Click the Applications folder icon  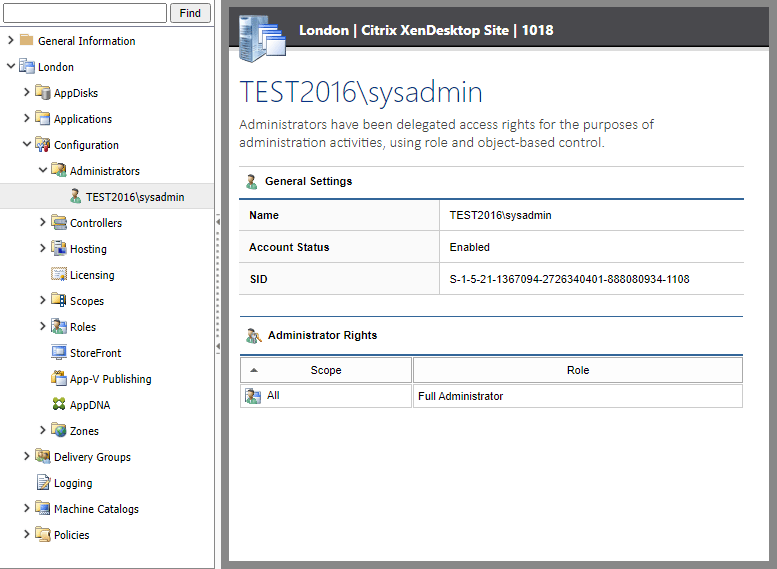point(43,118)
